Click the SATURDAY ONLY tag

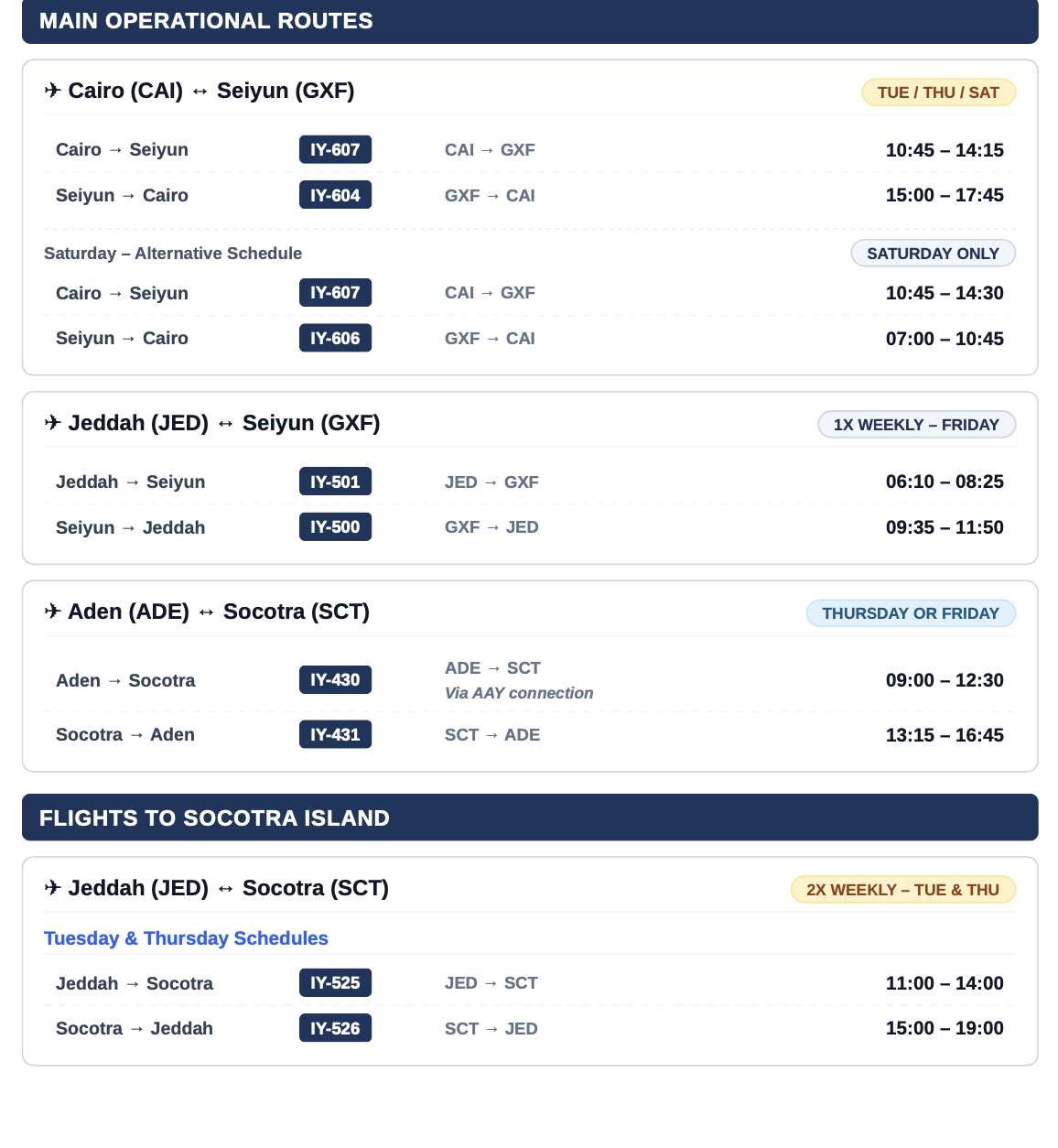[x=933, y=254]
